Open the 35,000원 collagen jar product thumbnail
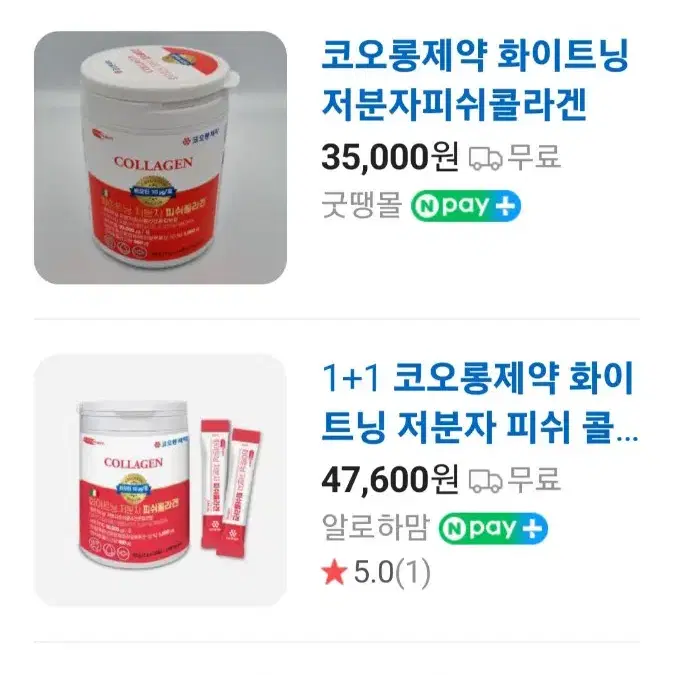This screenshot has width=675, height=675. coord(160,157)
